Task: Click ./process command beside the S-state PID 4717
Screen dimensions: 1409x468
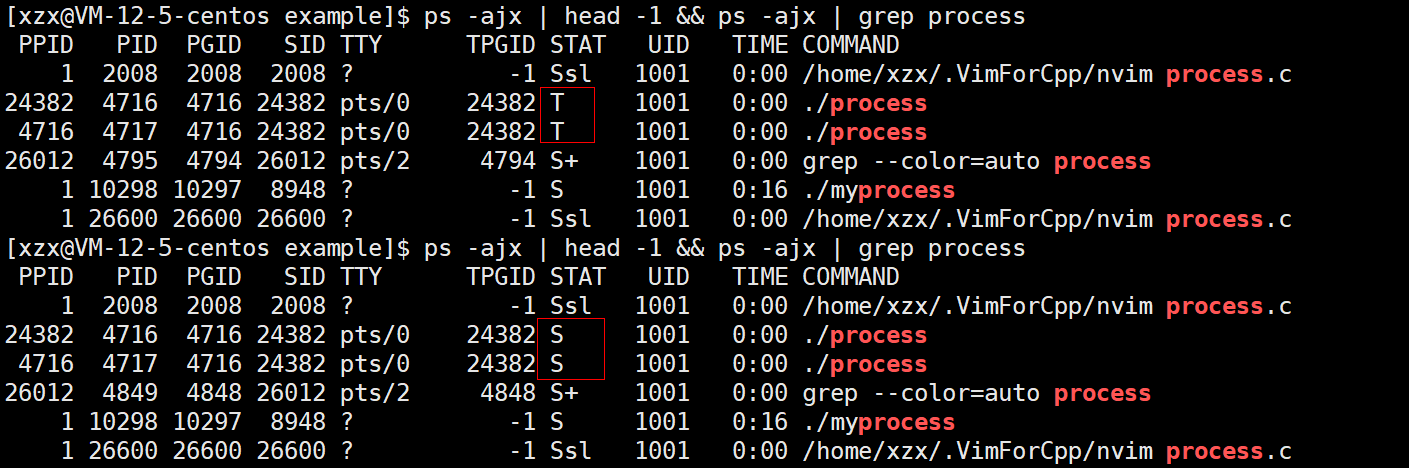Action: point(865,364)
